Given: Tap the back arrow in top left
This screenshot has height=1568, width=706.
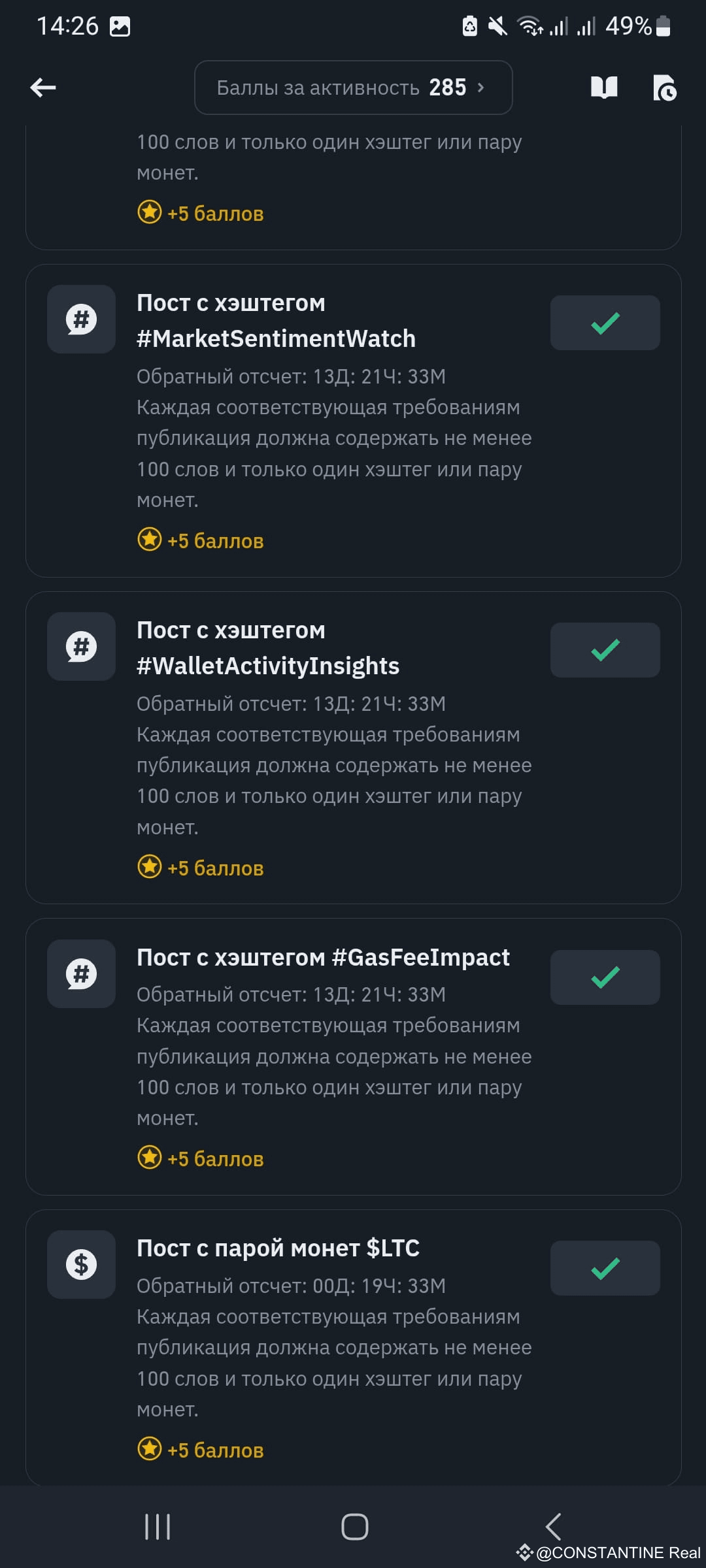Looking at the screenshot, I should [42, 88].
